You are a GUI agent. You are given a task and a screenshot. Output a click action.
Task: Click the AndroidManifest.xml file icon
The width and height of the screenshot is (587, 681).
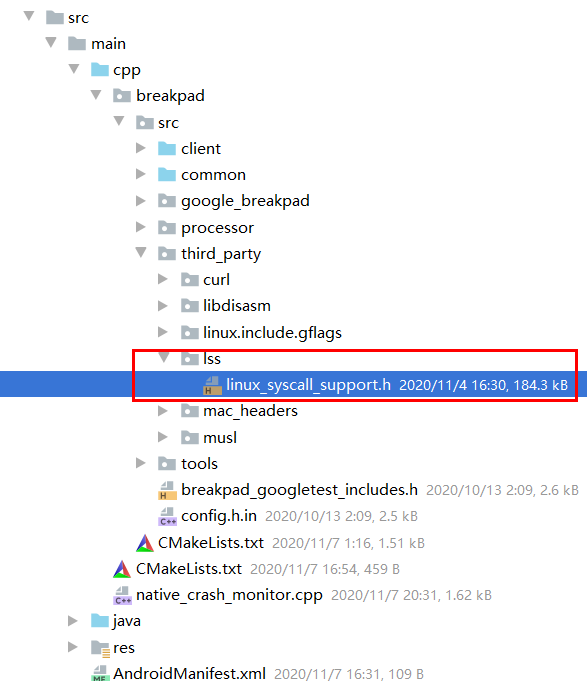100,673
